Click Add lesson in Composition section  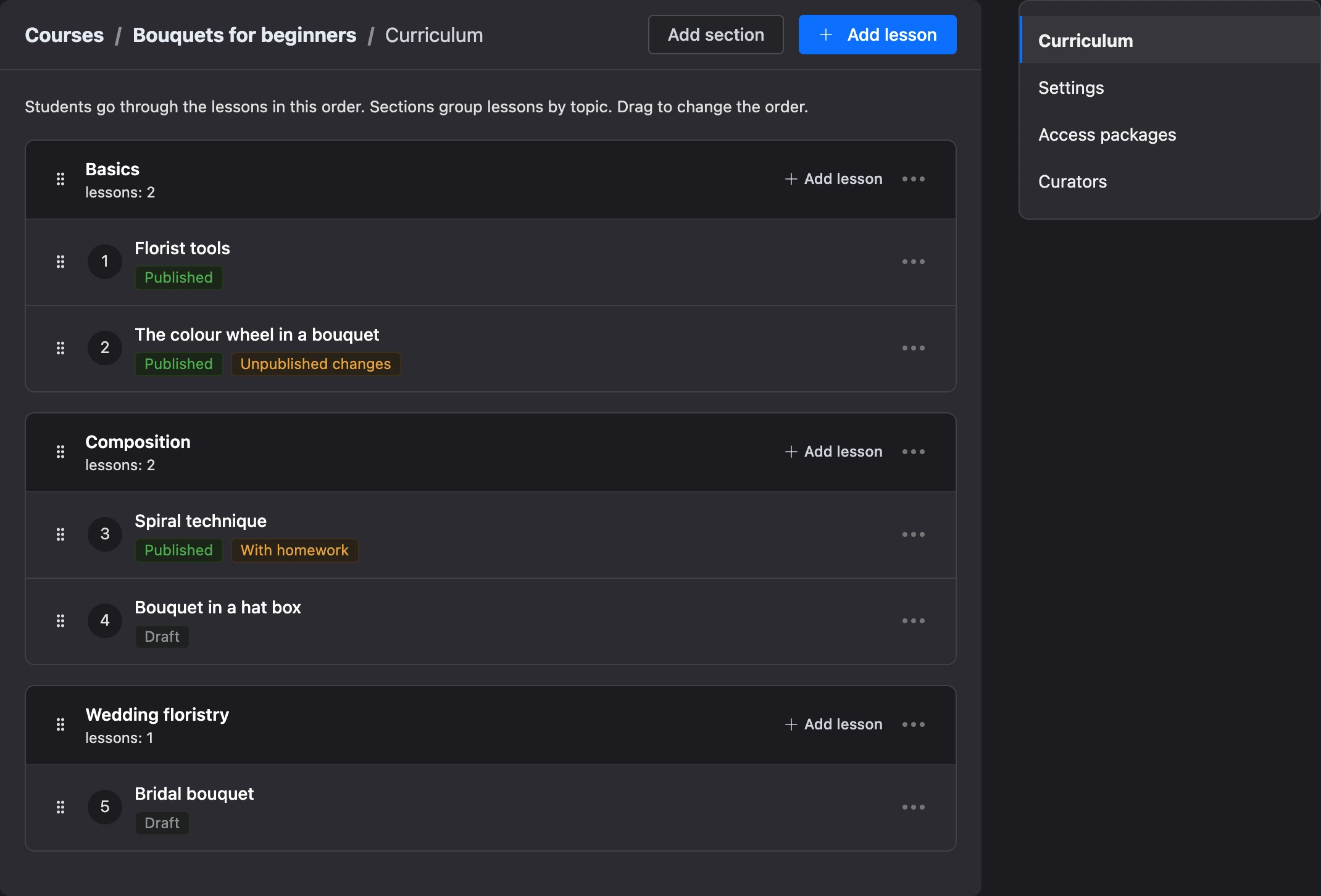[x=833, y=452]
